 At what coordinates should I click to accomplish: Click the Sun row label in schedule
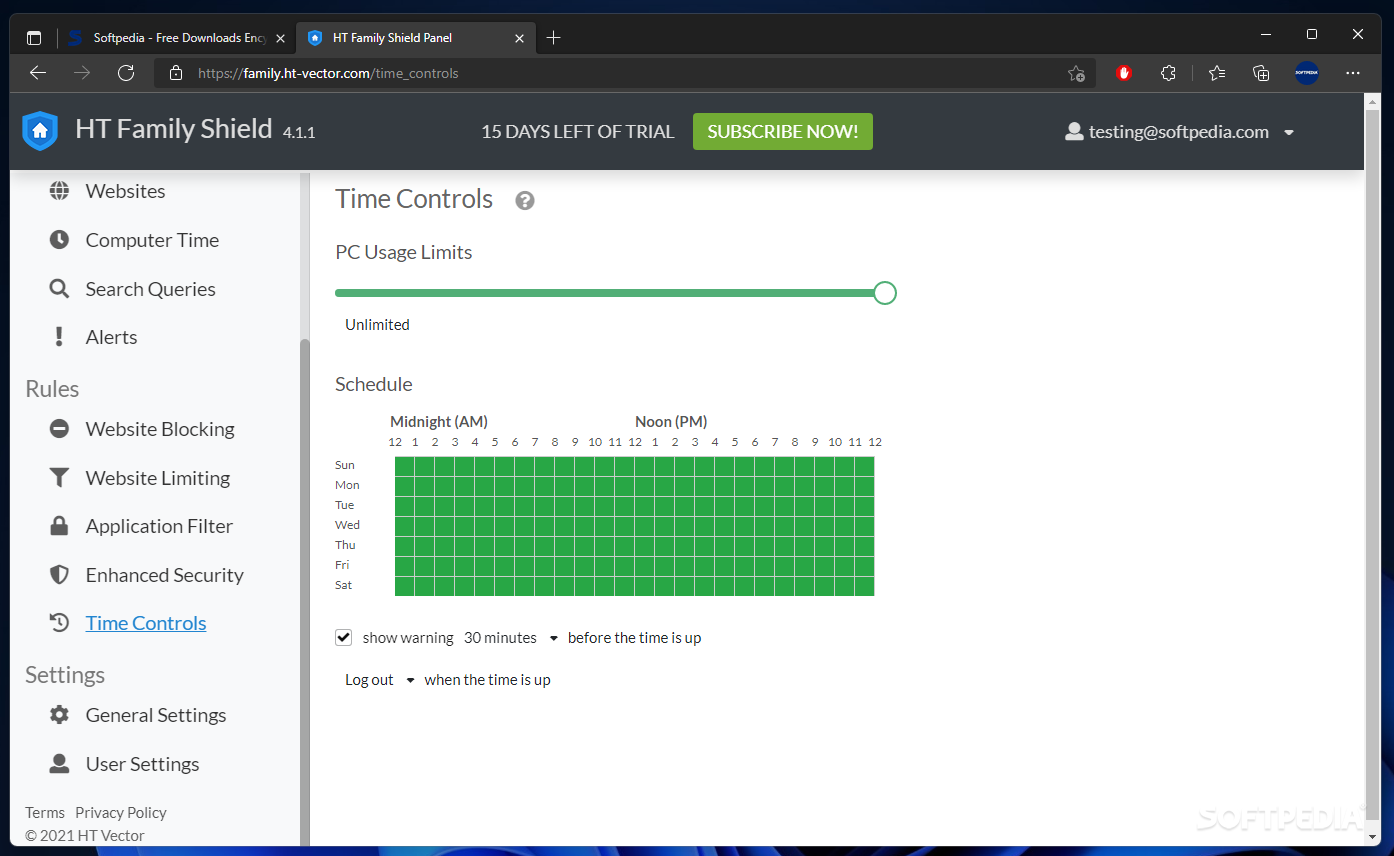(x=345, y=465)
